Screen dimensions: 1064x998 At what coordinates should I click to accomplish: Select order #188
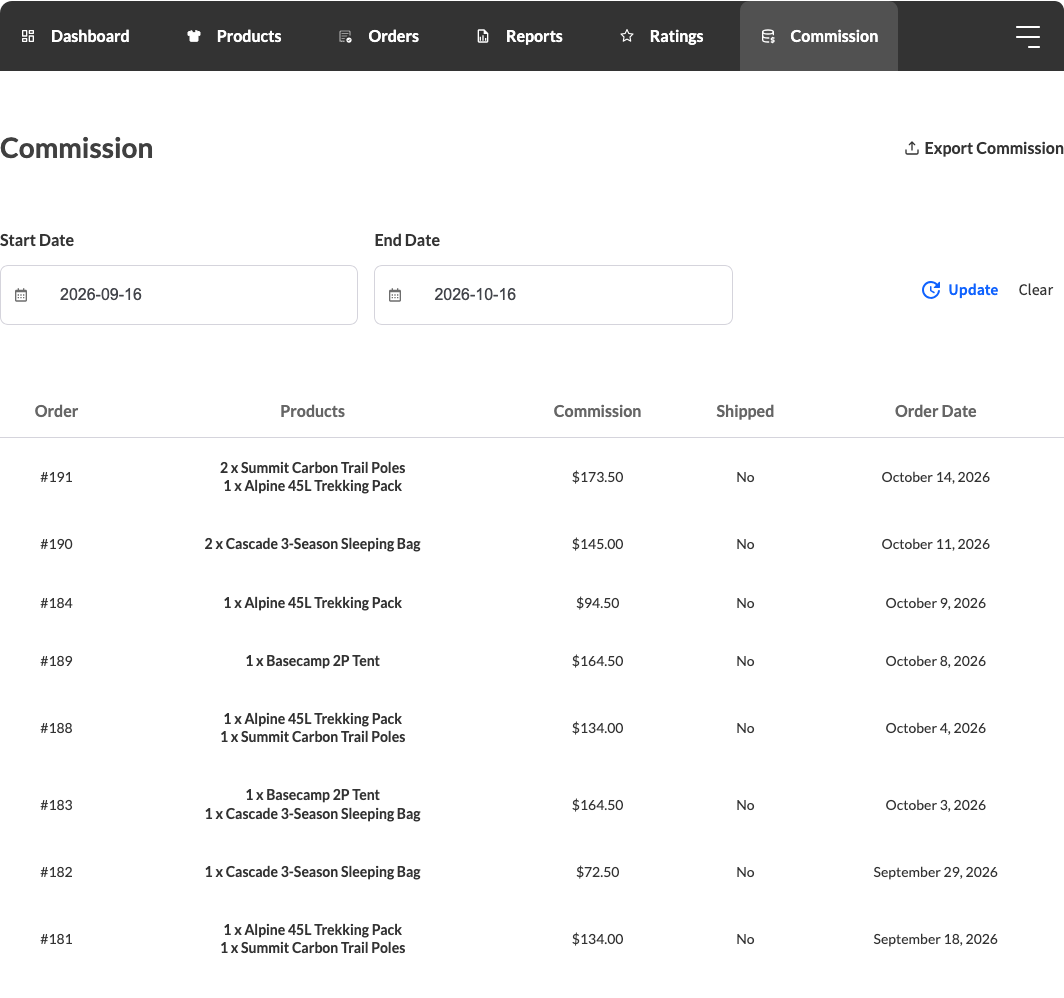point(56,728)
